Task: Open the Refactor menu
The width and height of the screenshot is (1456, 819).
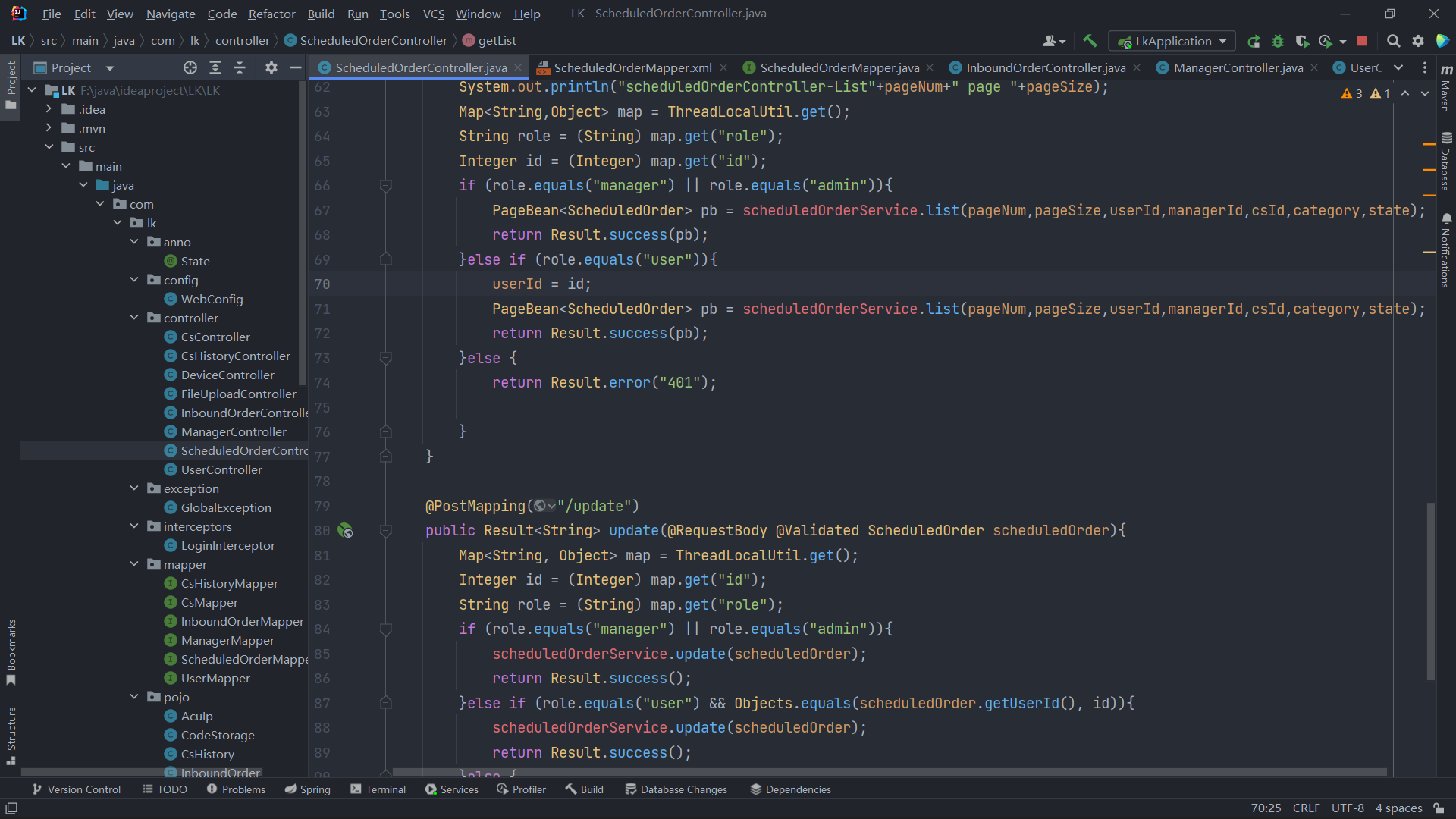Action: pyautogui.click(x=271, y=14)
